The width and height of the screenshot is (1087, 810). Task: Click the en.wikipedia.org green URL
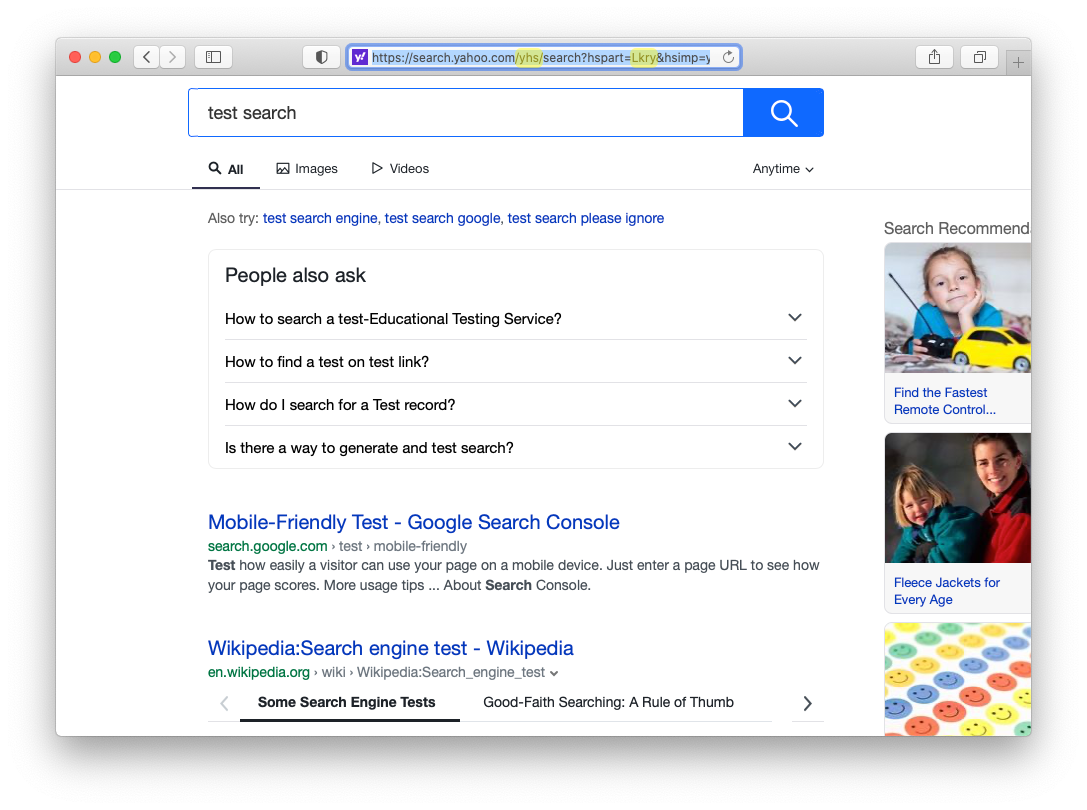[x=259, y=673]
